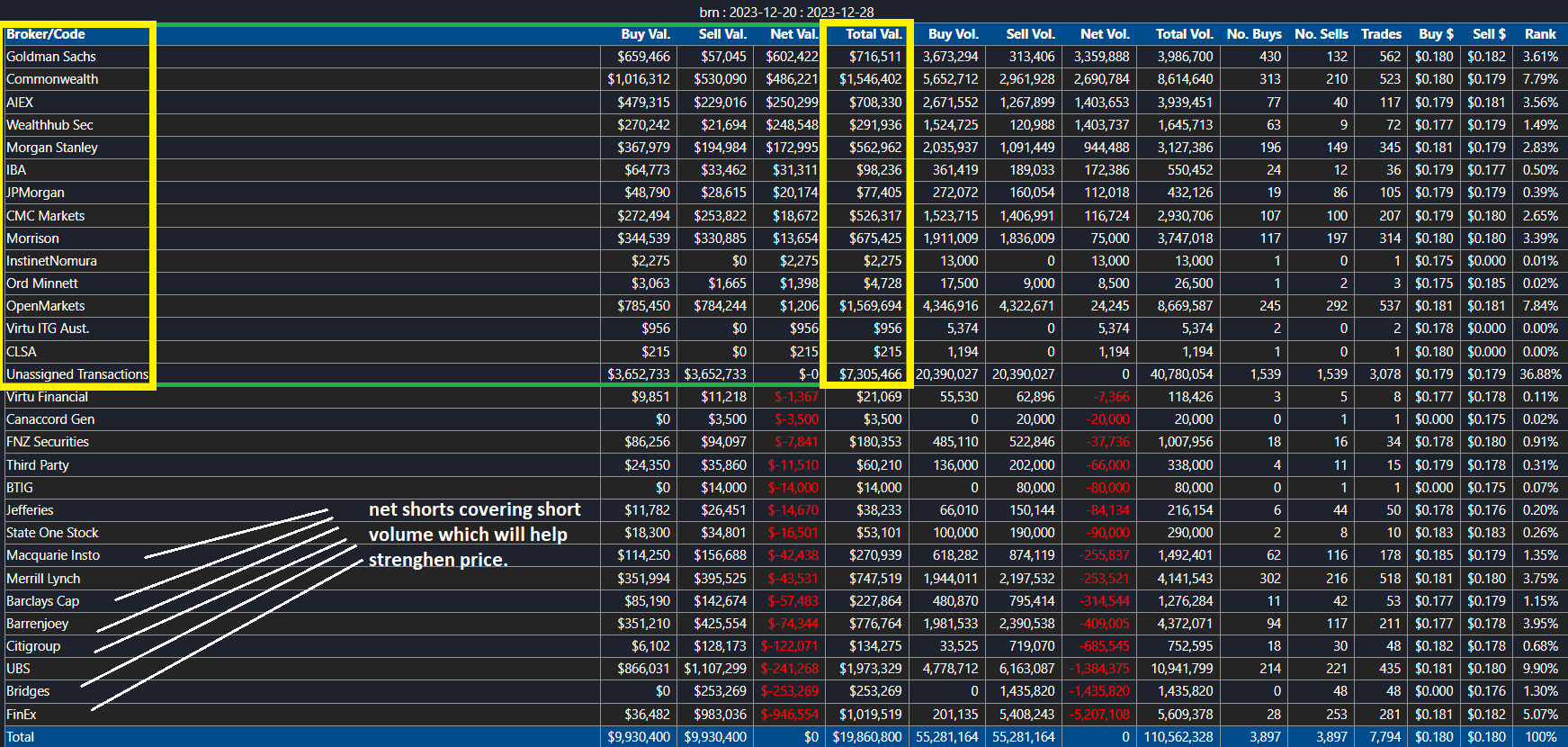The width and height of the screenshot is (1568, 747).
Task: Select the InstinetNomura broker name
Action: tap(51, 261)
